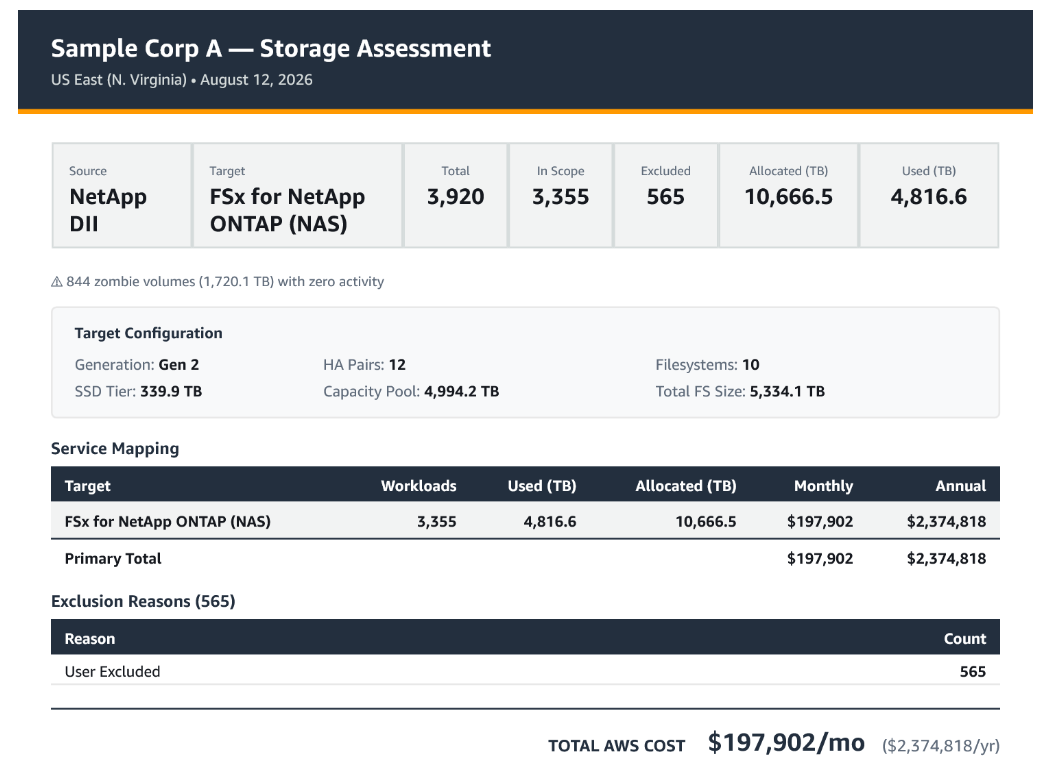This screenshot has height=760, width=1050.
Task: Click the 'Monthly' column header
Action: pos(824,486)
